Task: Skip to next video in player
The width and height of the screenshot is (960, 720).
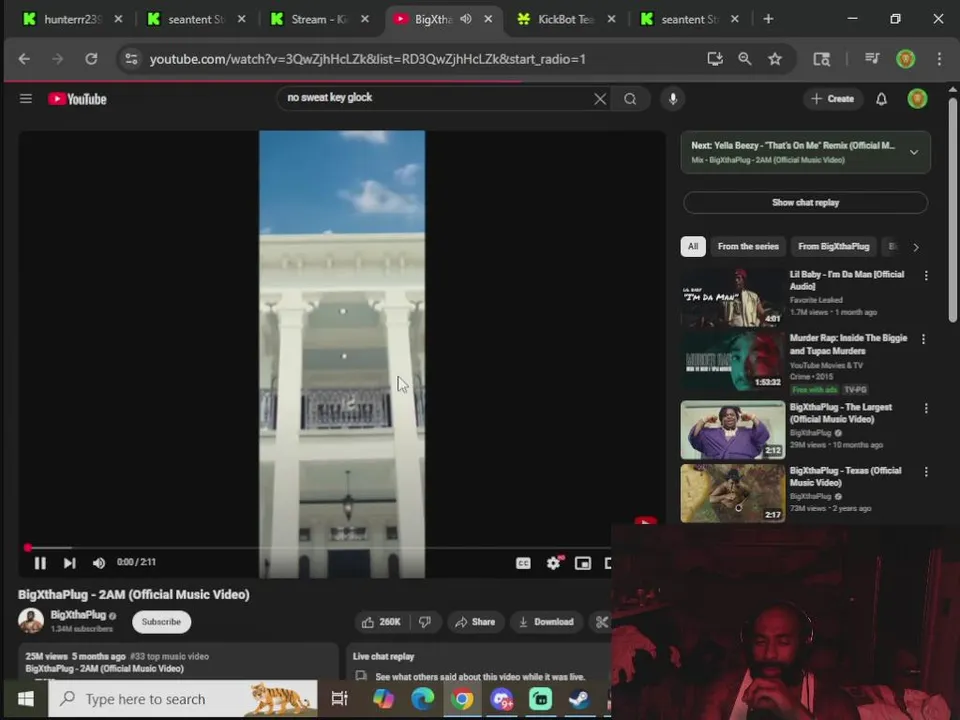Action: (69, 563)
